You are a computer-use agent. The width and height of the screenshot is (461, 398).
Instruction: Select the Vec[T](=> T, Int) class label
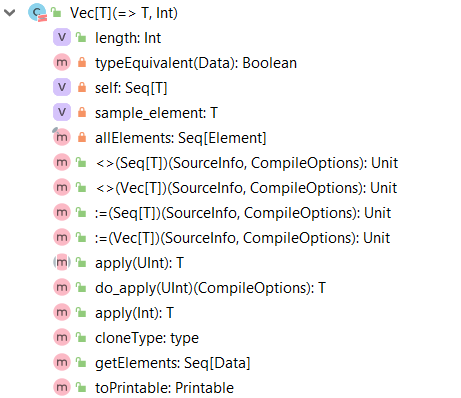[x=124, y=13]
